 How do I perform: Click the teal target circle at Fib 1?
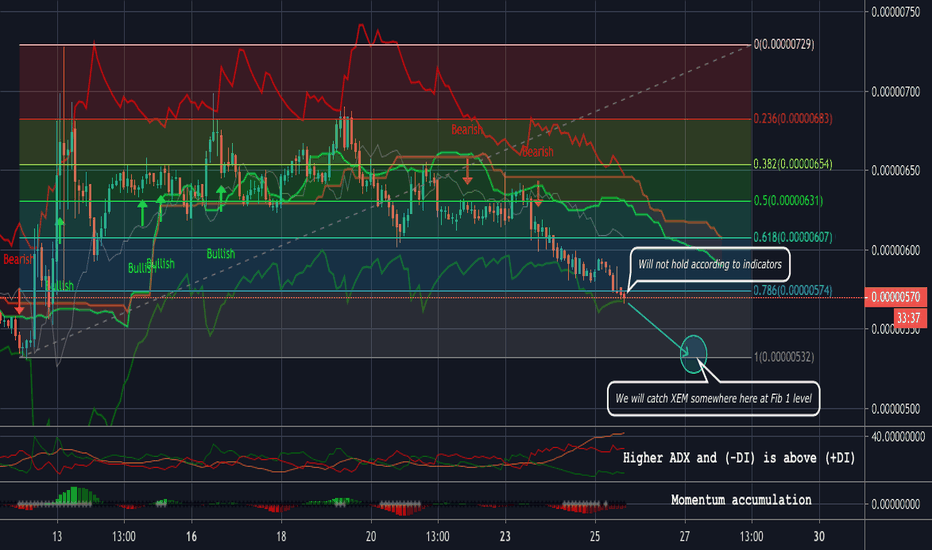coord(693,354)
